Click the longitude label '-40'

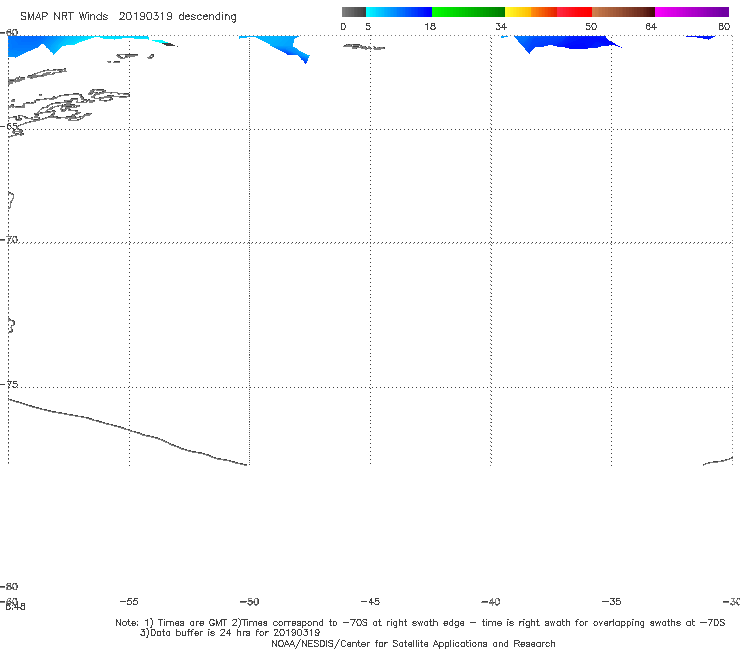490,601
